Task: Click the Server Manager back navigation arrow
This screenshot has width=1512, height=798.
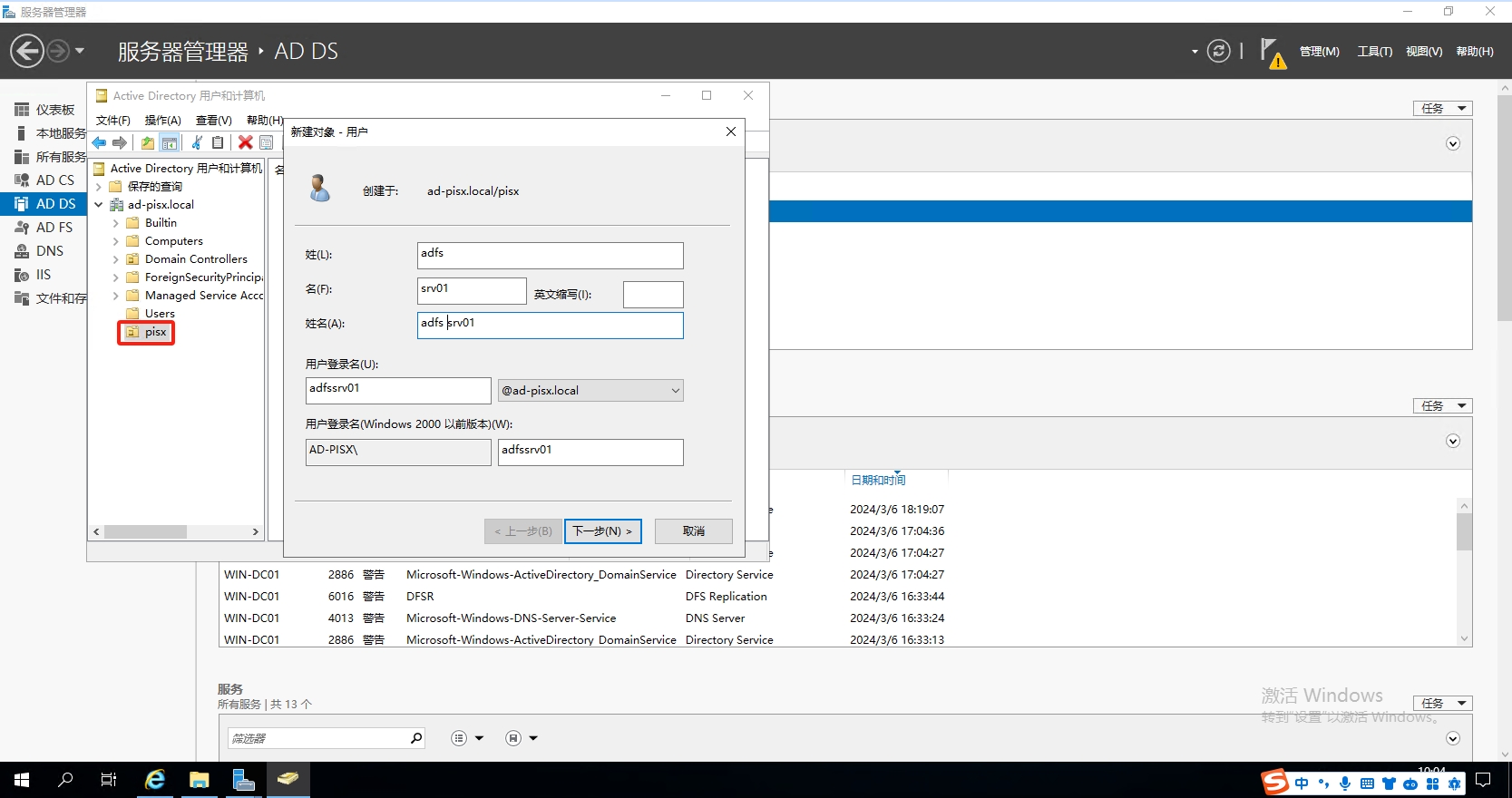Action: pyautogui.click(x=27, y=51)
